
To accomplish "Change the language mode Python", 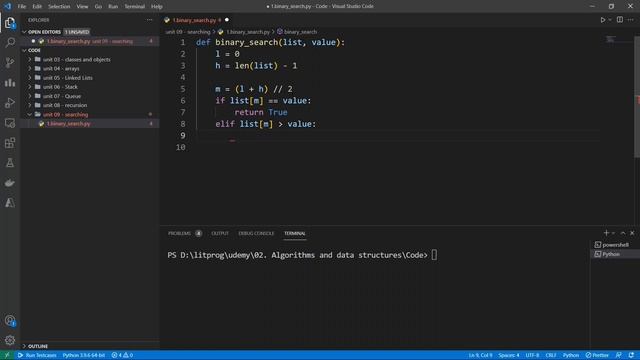I will pos(571,355).
